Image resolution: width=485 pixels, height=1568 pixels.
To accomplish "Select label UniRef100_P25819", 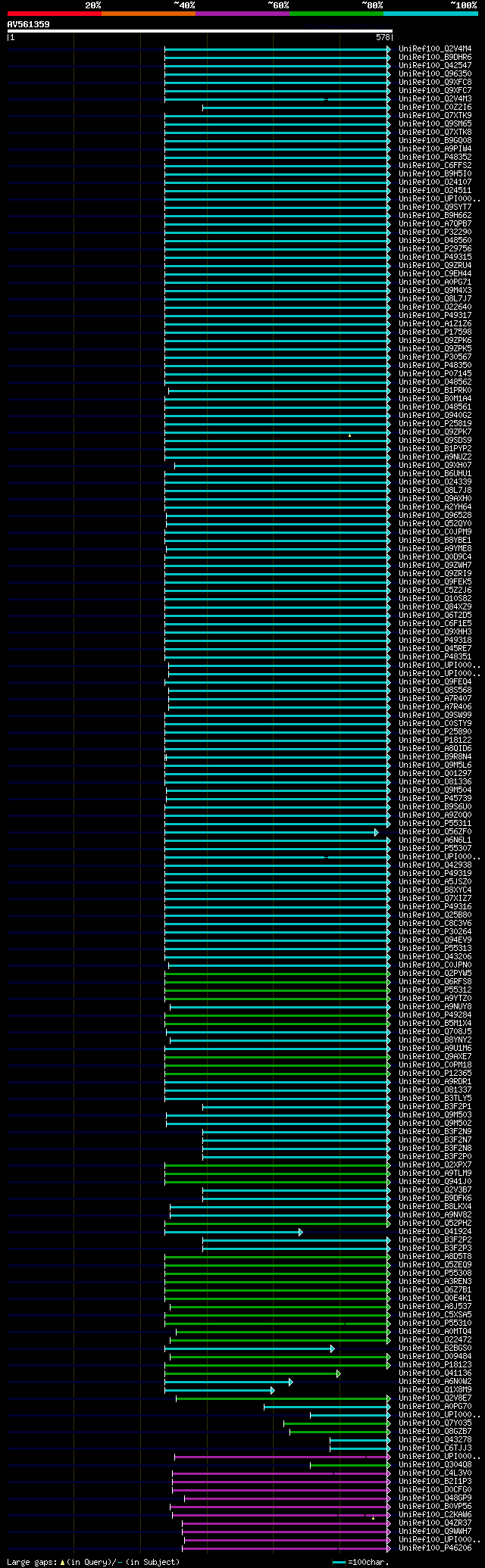I will pos(435,424).
